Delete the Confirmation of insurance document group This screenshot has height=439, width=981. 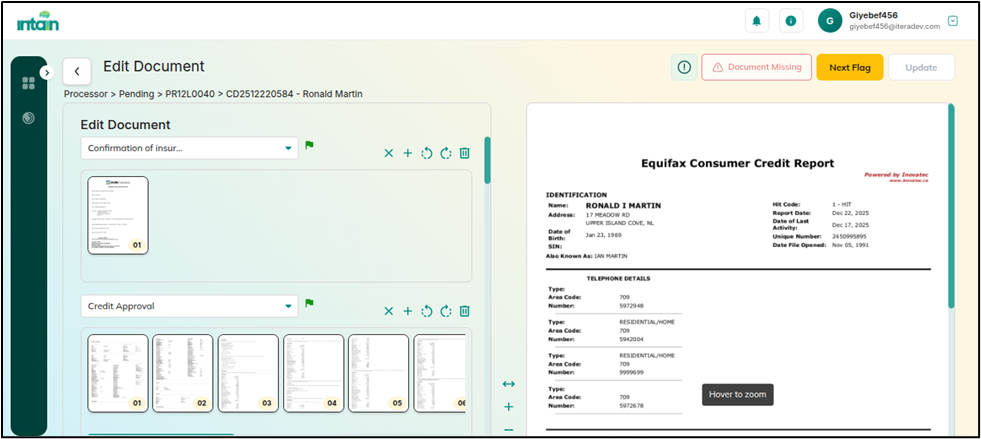pyautogui.click(x=464, y=153)
